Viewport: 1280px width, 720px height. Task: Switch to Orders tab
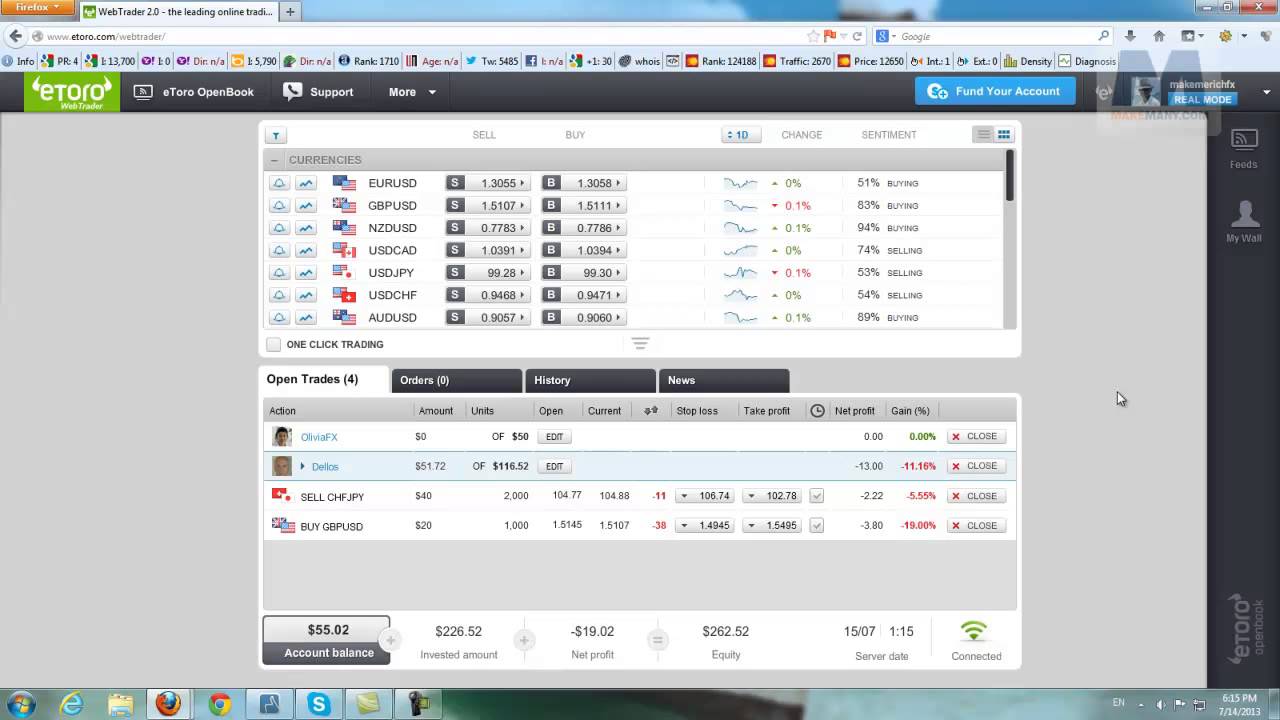[x=456, y=380]
